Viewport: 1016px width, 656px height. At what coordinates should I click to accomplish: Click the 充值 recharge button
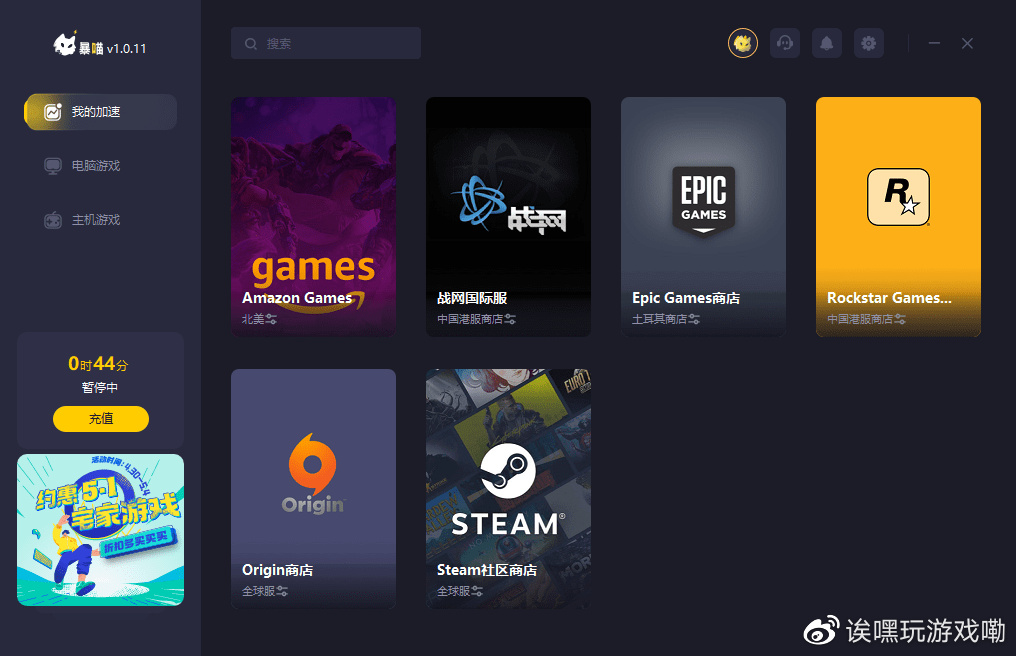[100, 419]
